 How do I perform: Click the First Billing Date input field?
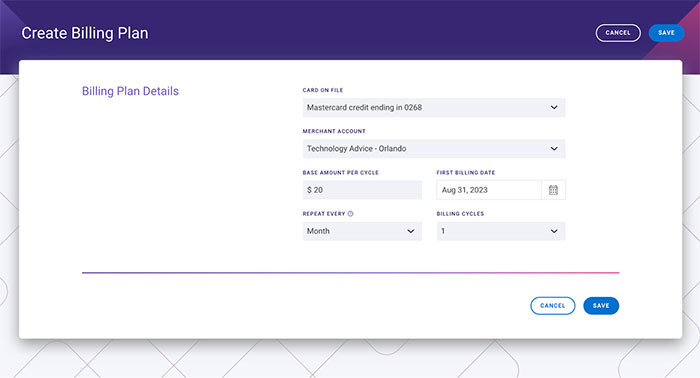pyautogui.click(x=489, y=190)
